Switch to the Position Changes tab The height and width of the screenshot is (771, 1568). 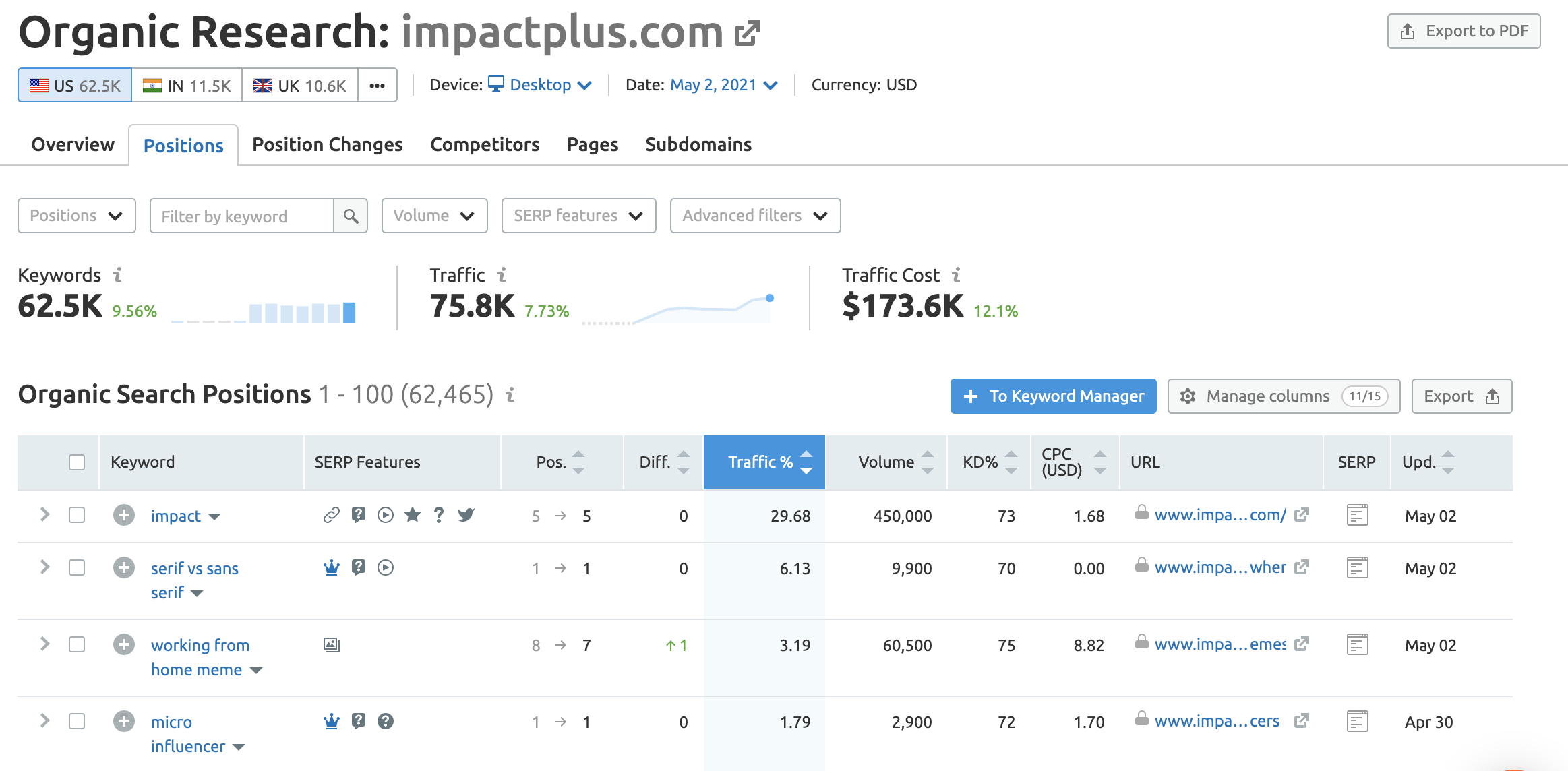[327, 145]
